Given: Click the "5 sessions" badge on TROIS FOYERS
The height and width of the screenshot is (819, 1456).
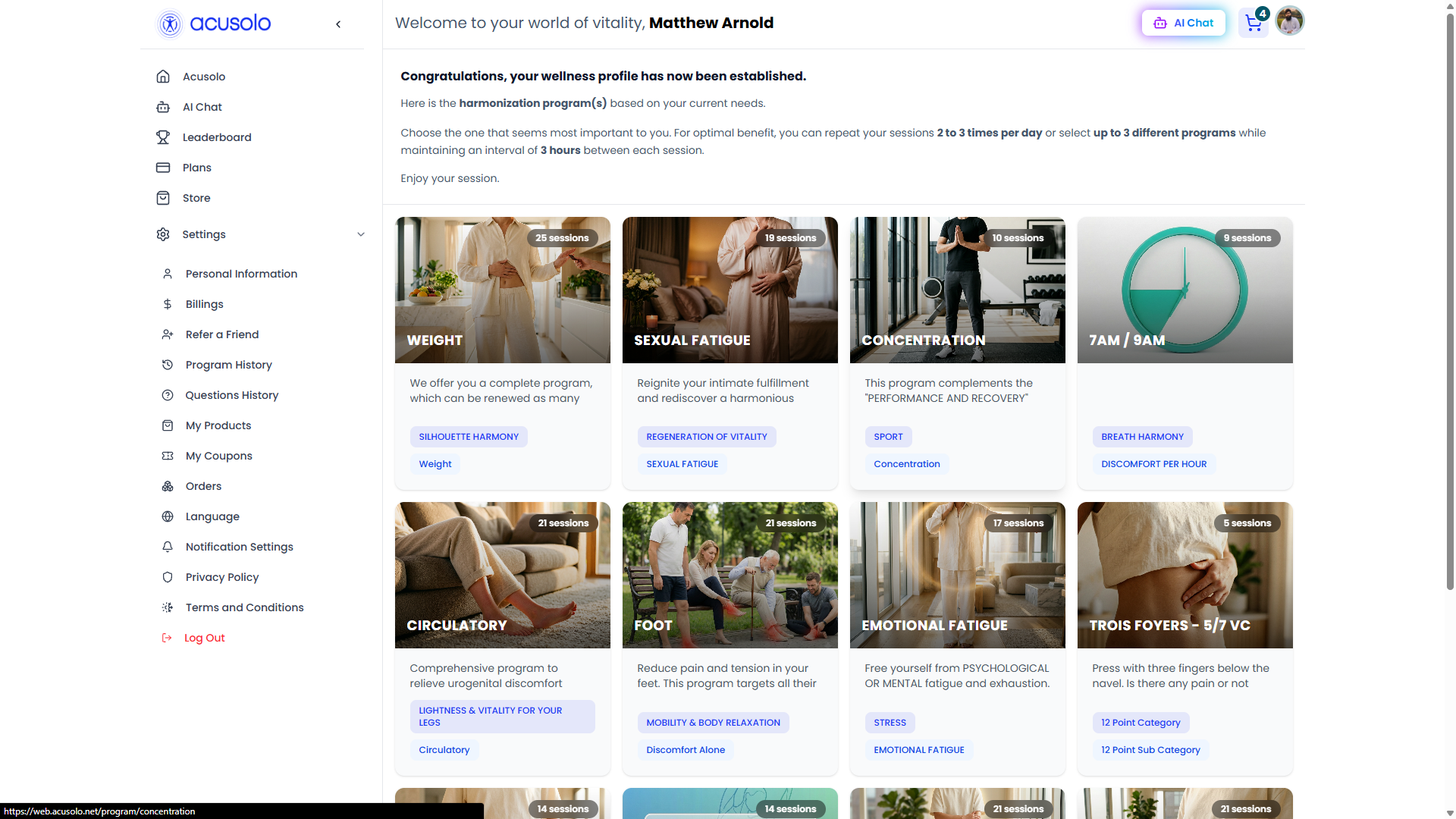Looking at the screenshot, I should click(1247, 523).
